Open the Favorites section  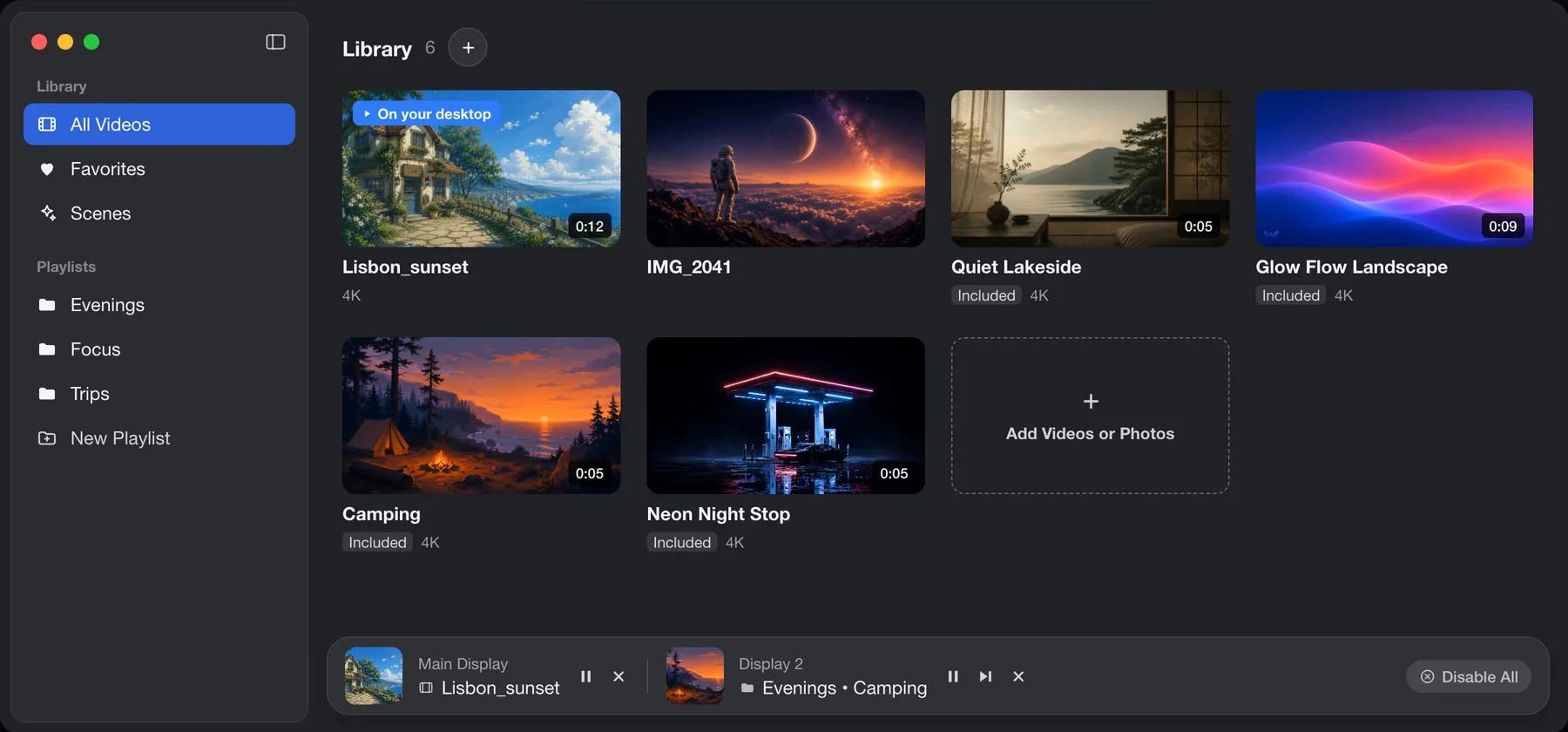pyautogui.click(x=159, y=169)
